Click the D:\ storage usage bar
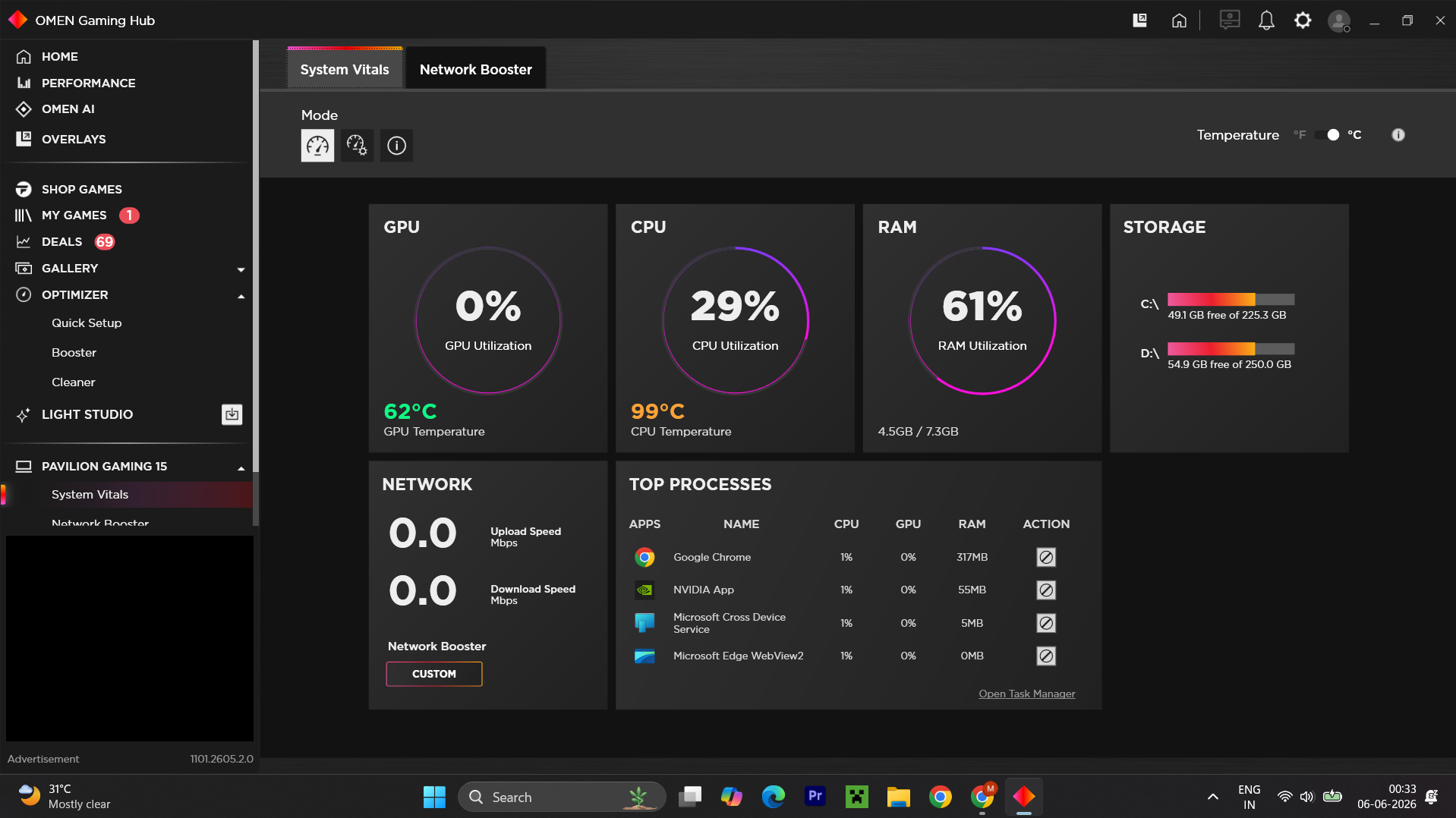The width and height of the screenshot is (1456, 818). (1231, 348)
